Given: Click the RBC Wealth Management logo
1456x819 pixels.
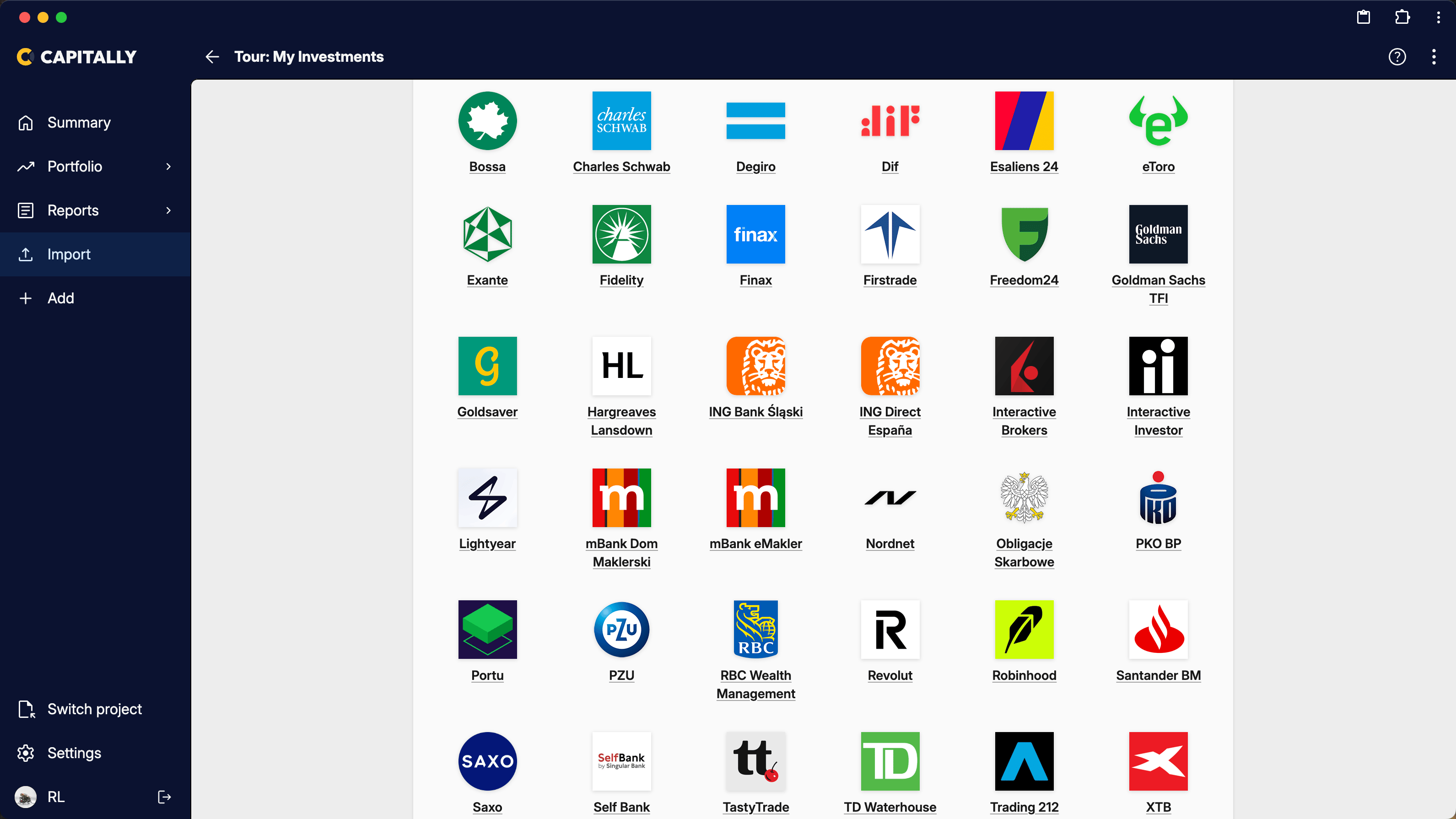Looking at the screenshot, I should (756, 630).
